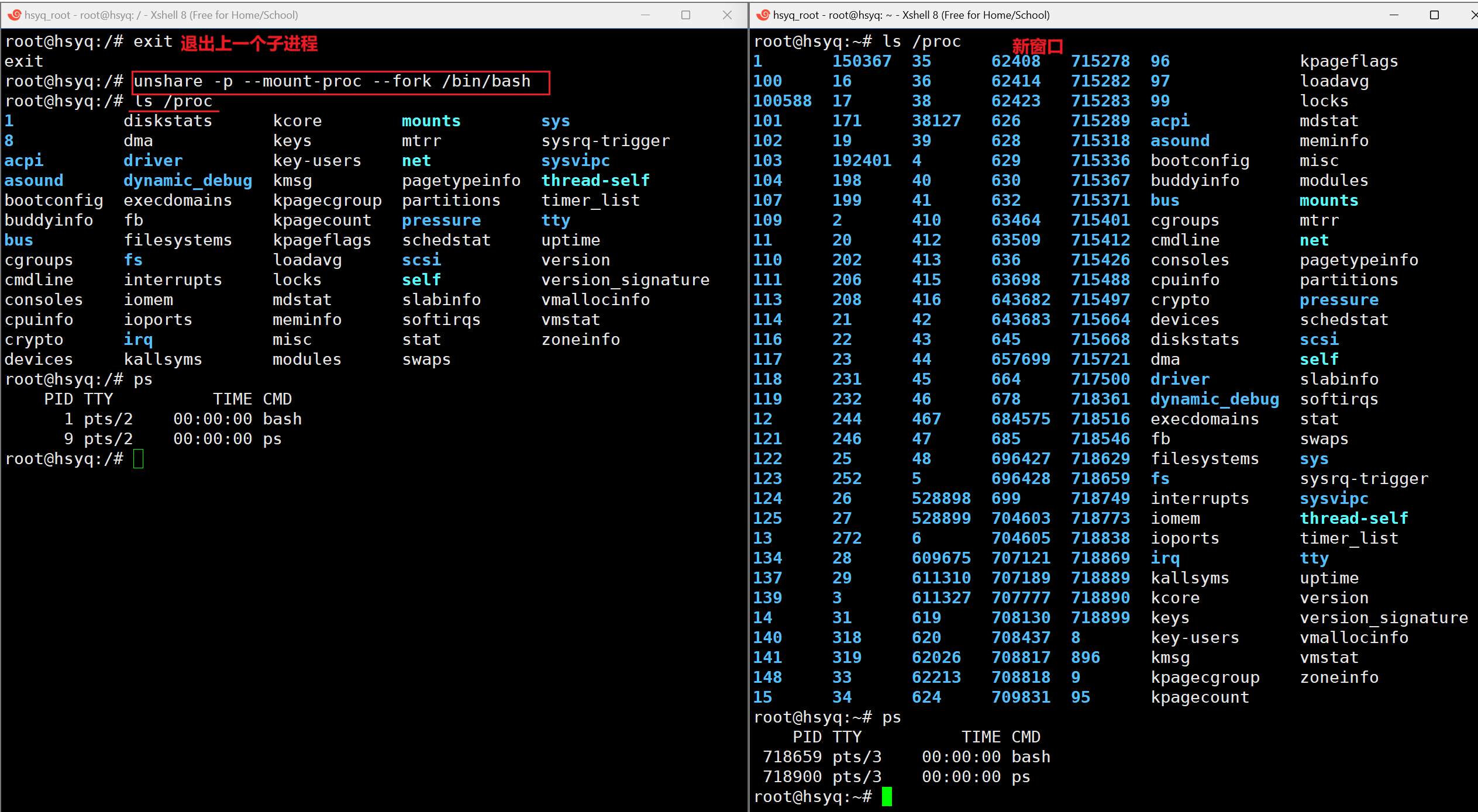The image size is (1478, 812).
Task: Click the solid green cursor in right terminal
Action: tap(887, 796)
